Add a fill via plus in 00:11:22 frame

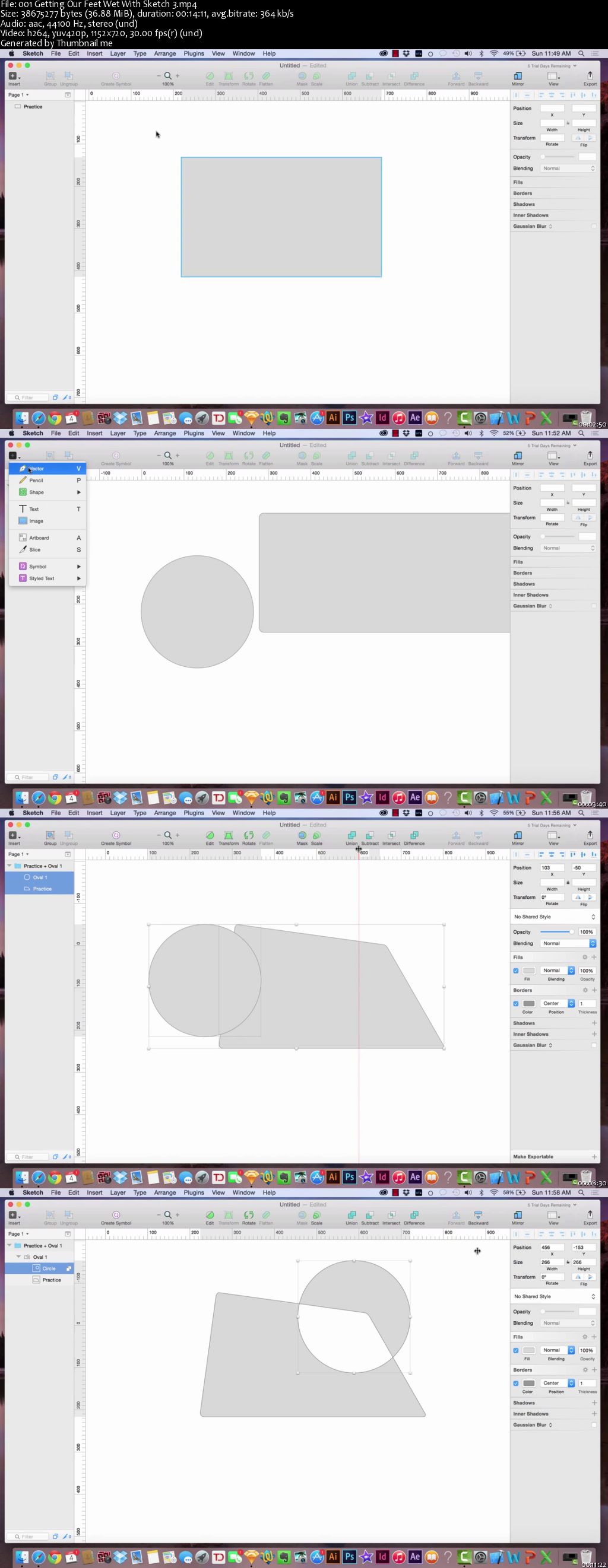(x=594, y=1337)
